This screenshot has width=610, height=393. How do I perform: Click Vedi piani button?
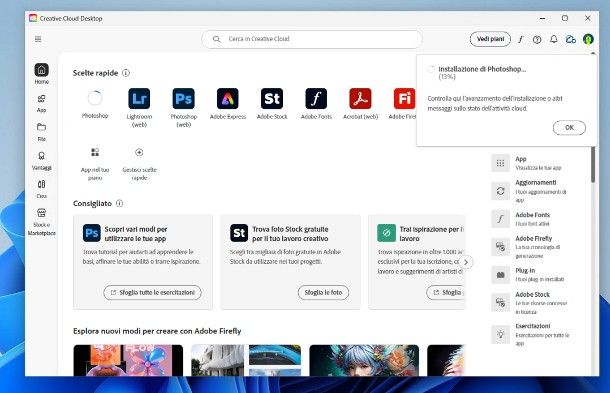click(490, 39)
